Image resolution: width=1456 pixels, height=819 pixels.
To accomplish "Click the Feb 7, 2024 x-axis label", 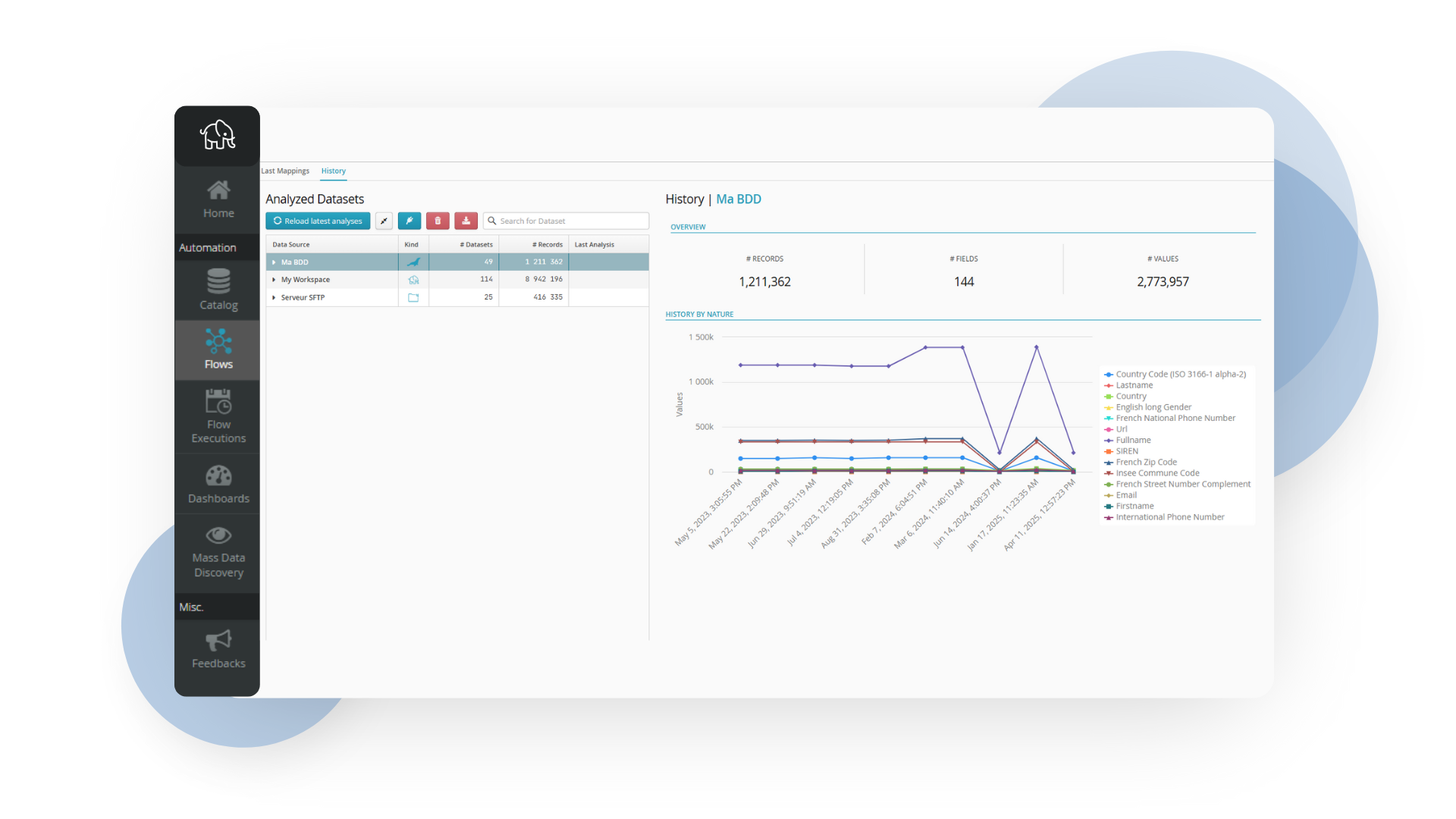I will (895, 512).
